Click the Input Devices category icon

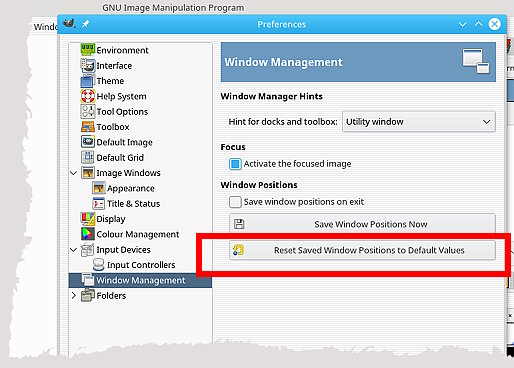pyautogui.click(x=88, y=249)
